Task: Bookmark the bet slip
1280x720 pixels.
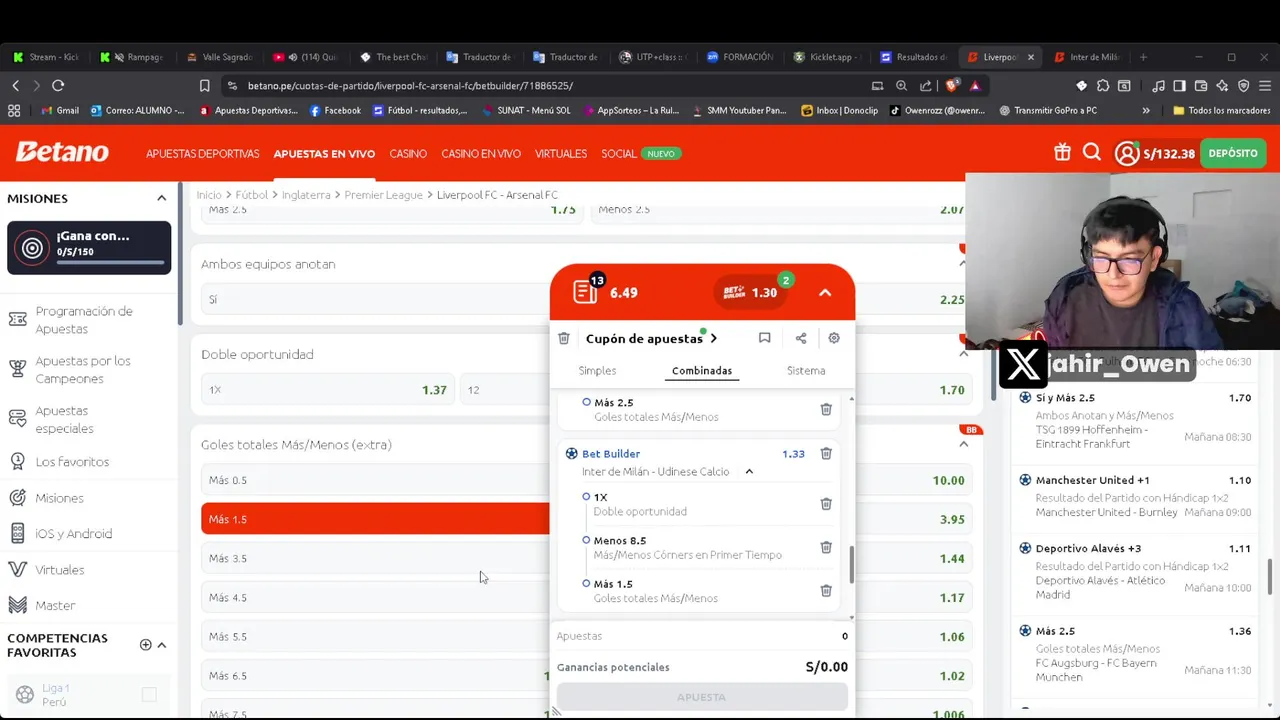Action: 764,338
